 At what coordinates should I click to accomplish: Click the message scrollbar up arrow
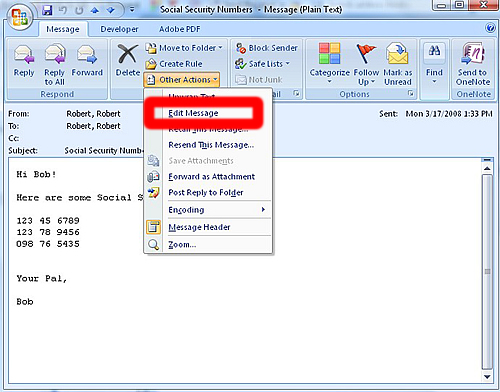click(487, 168)
